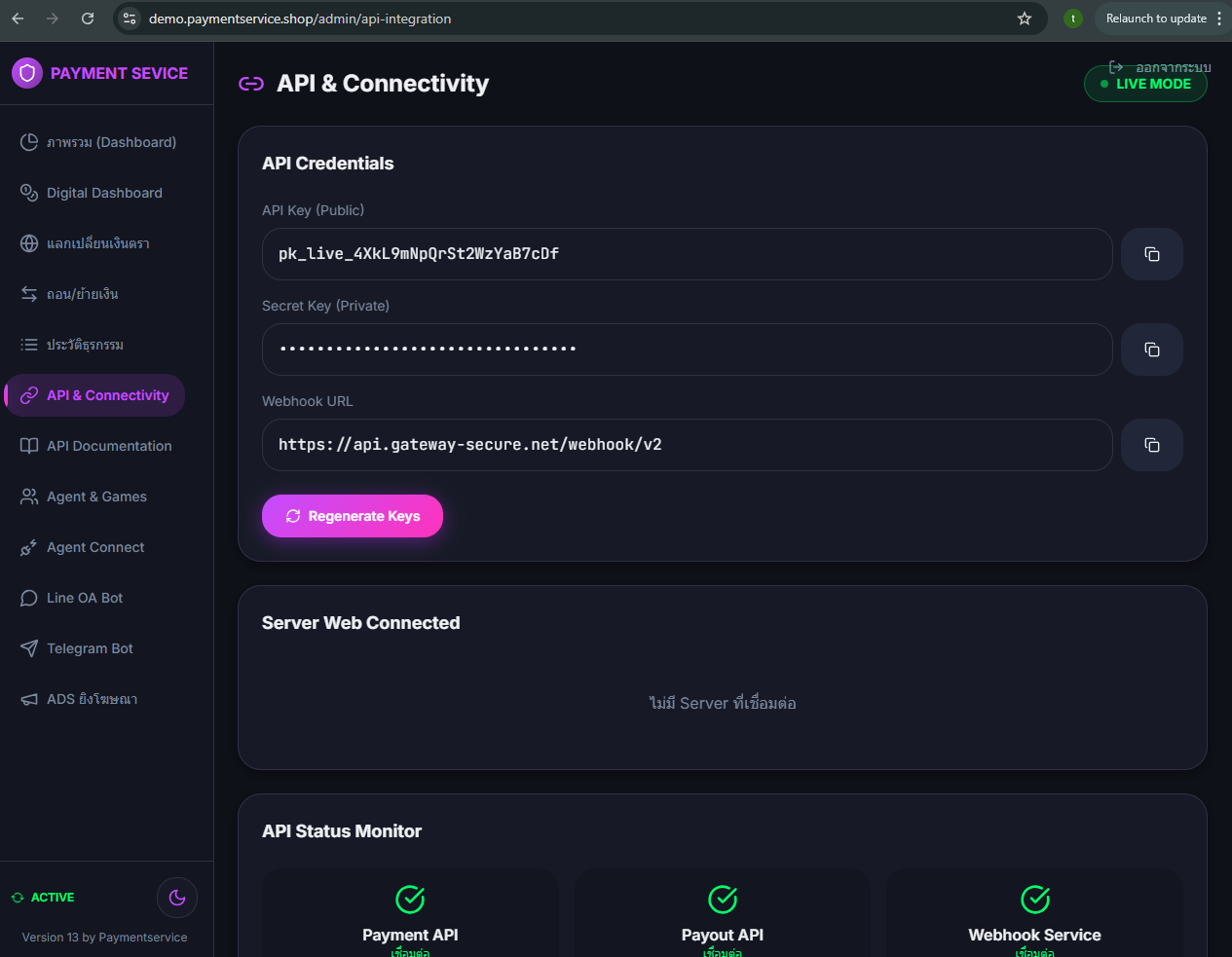1232x957 pixels.
Task: Bookmark this page with star icon
Action: pos(1025,18)
